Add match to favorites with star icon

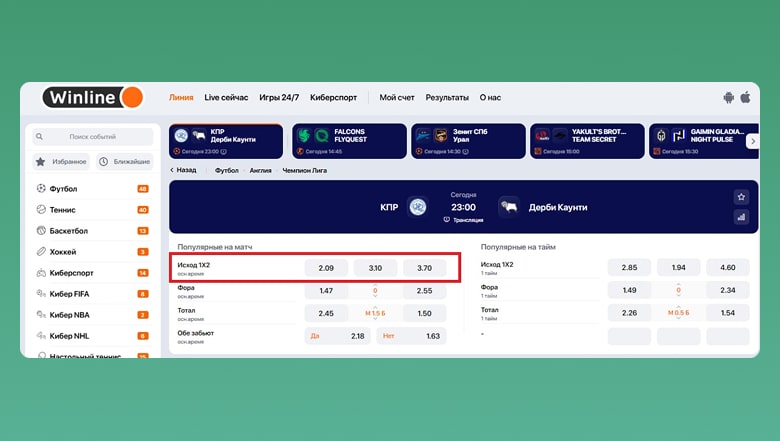coord(741,197)
